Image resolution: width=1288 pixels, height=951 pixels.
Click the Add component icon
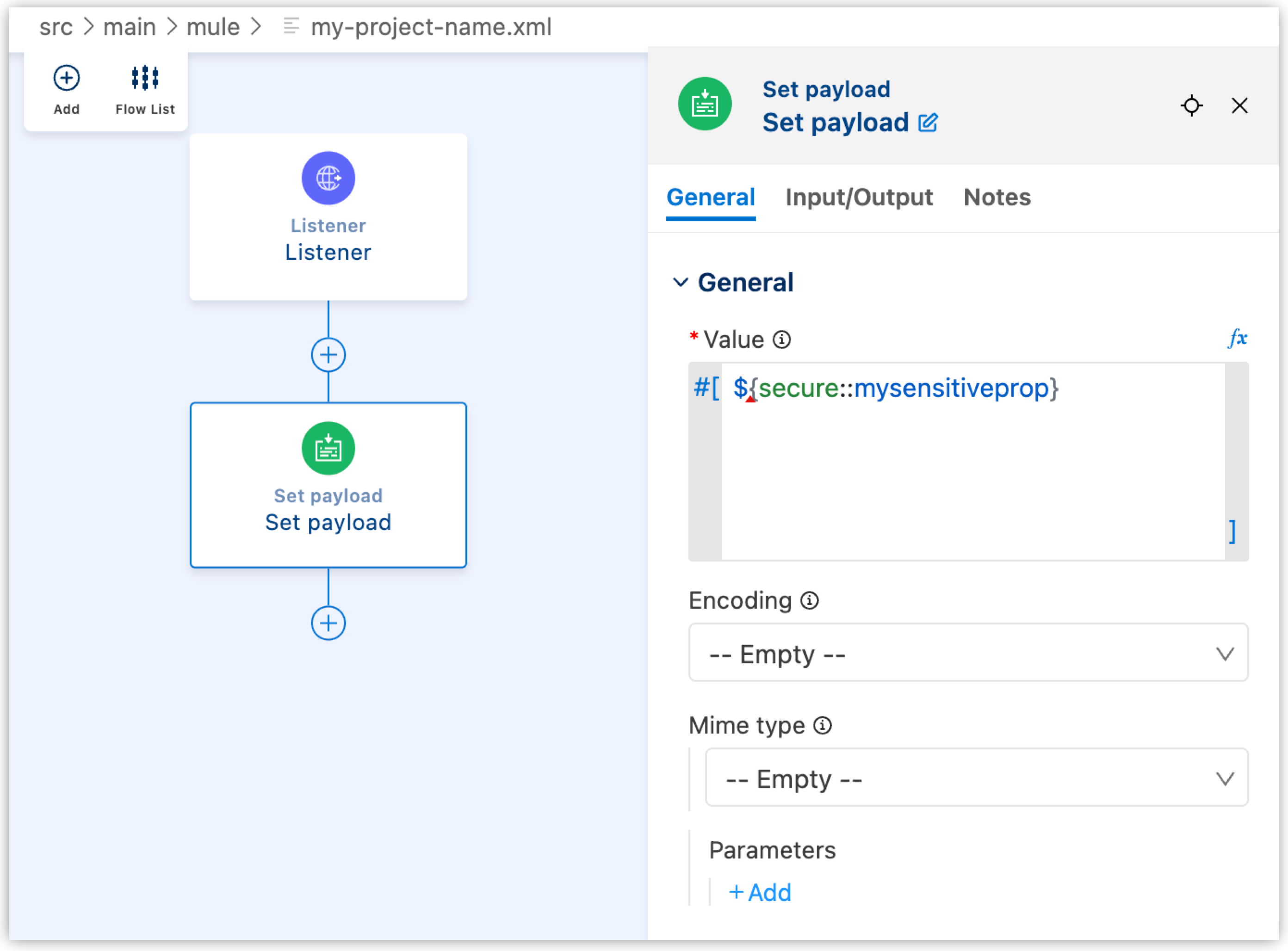(x=66, y=78)
